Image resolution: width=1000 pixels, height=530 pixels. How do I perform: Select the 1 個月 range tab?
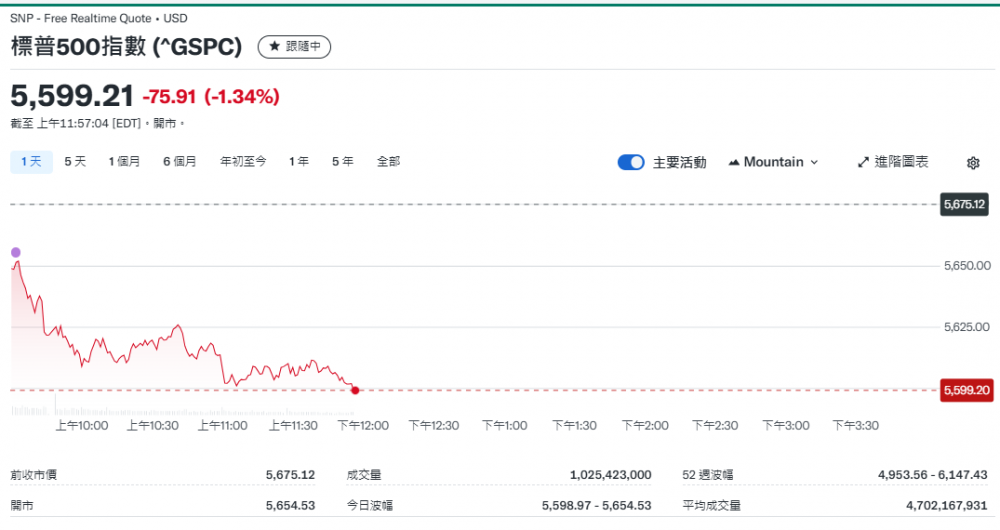(124, 161)
